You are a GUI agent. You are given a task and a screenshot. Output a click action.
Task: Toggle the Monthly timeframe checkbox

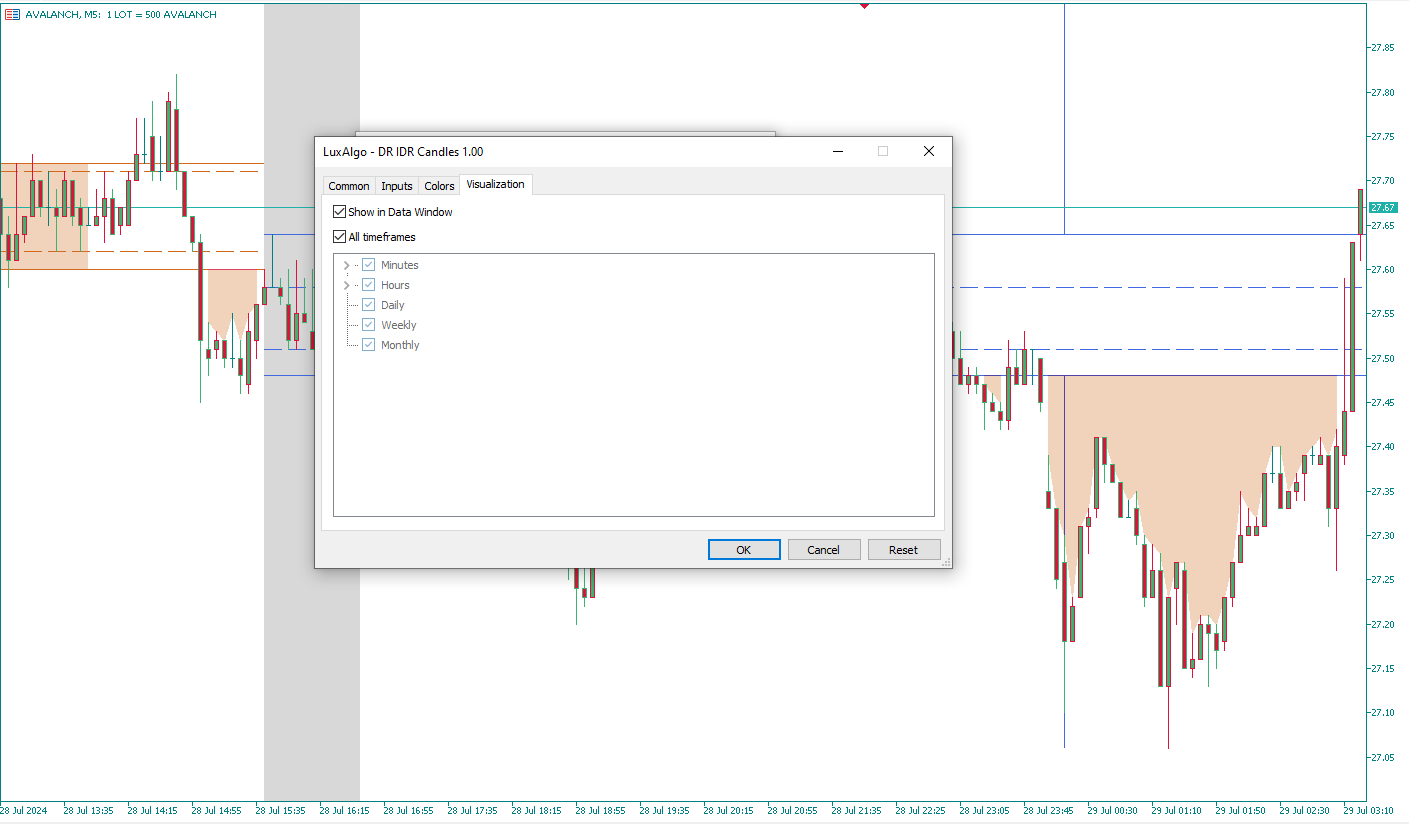click(x=369, y=345)
